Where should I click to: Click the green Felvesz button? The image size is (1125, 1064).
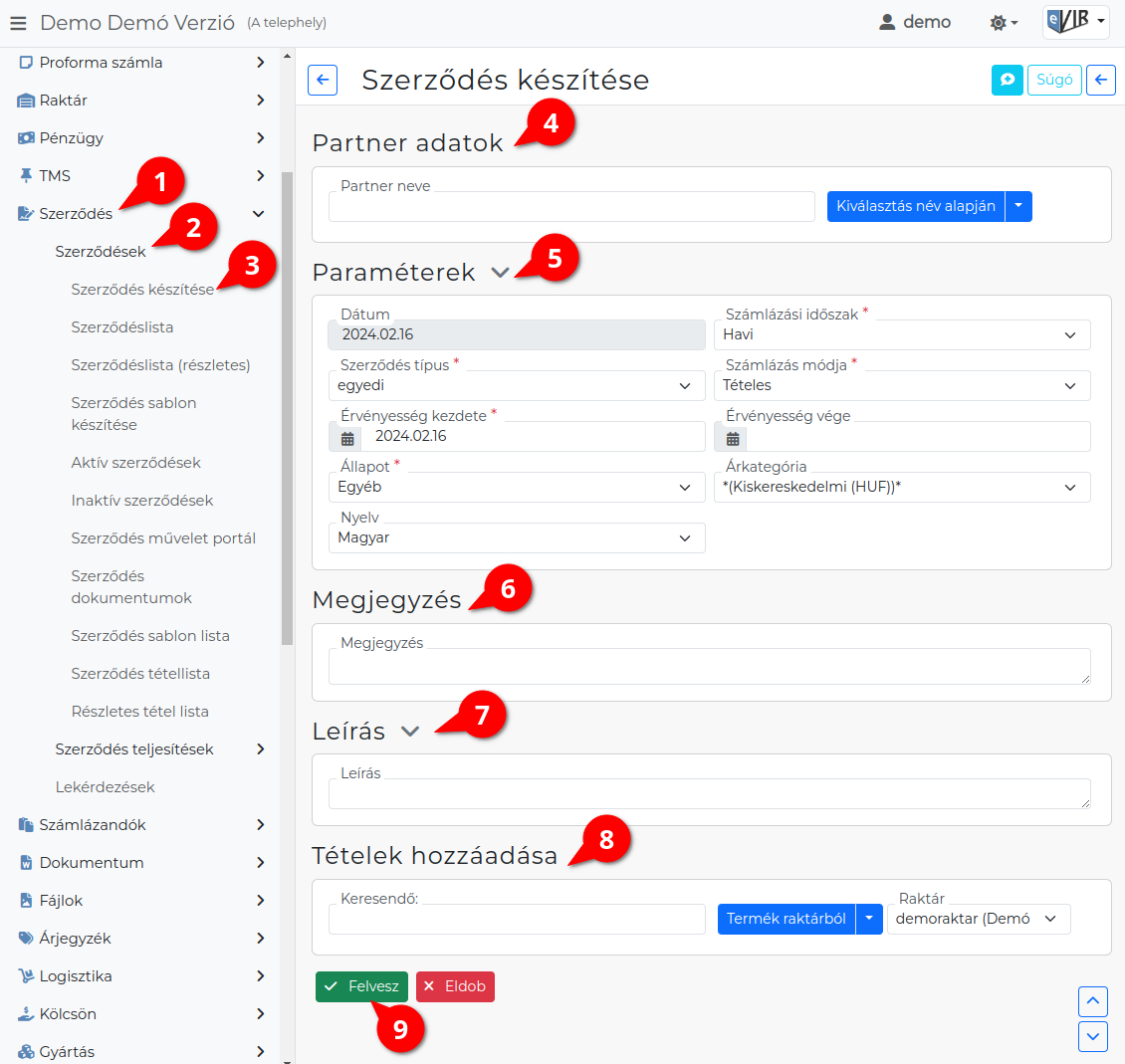pyautogui.click(x=361, y=986)
